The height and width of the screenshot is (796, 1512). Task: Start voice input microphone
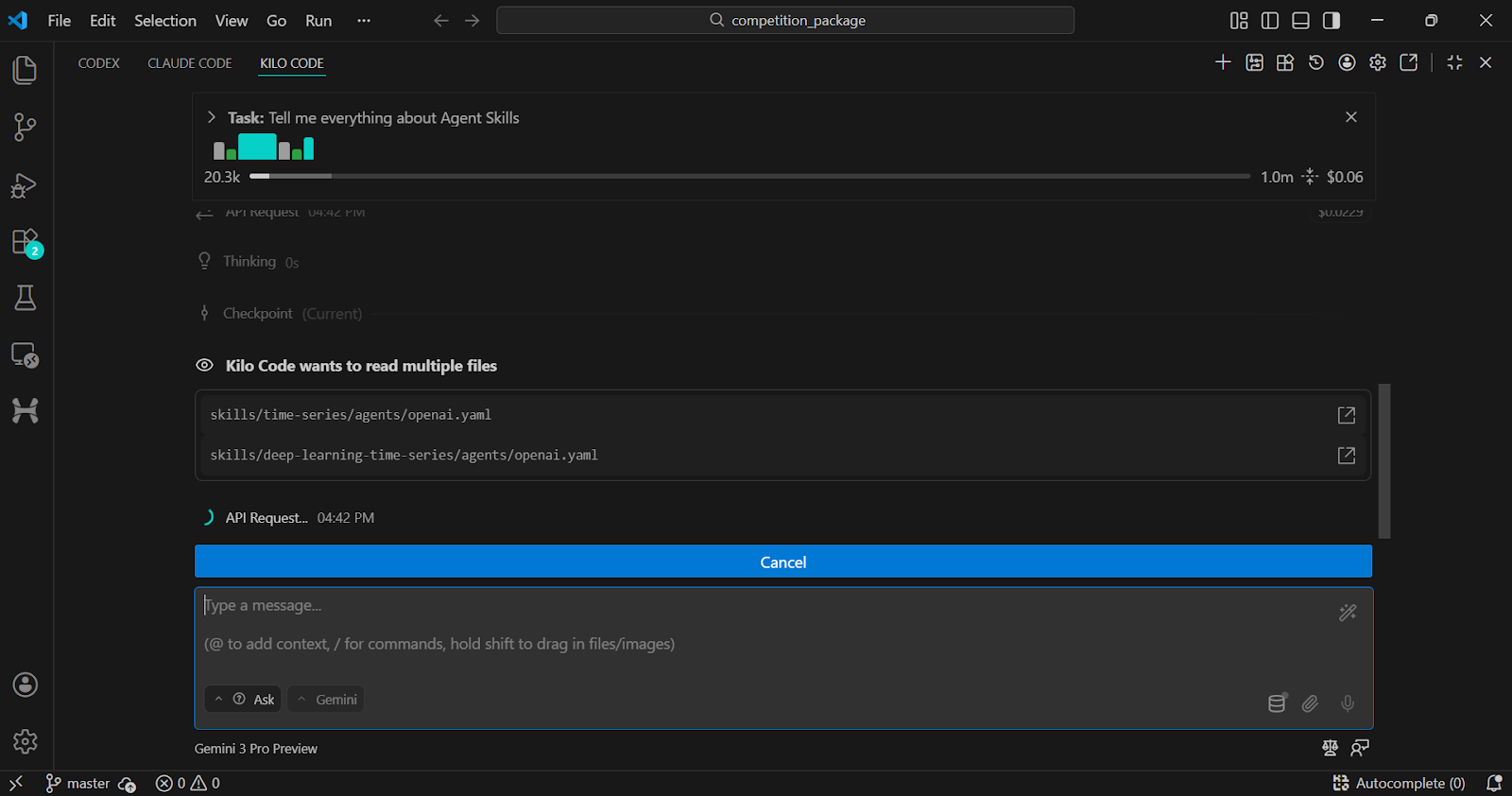point(1348,703)
